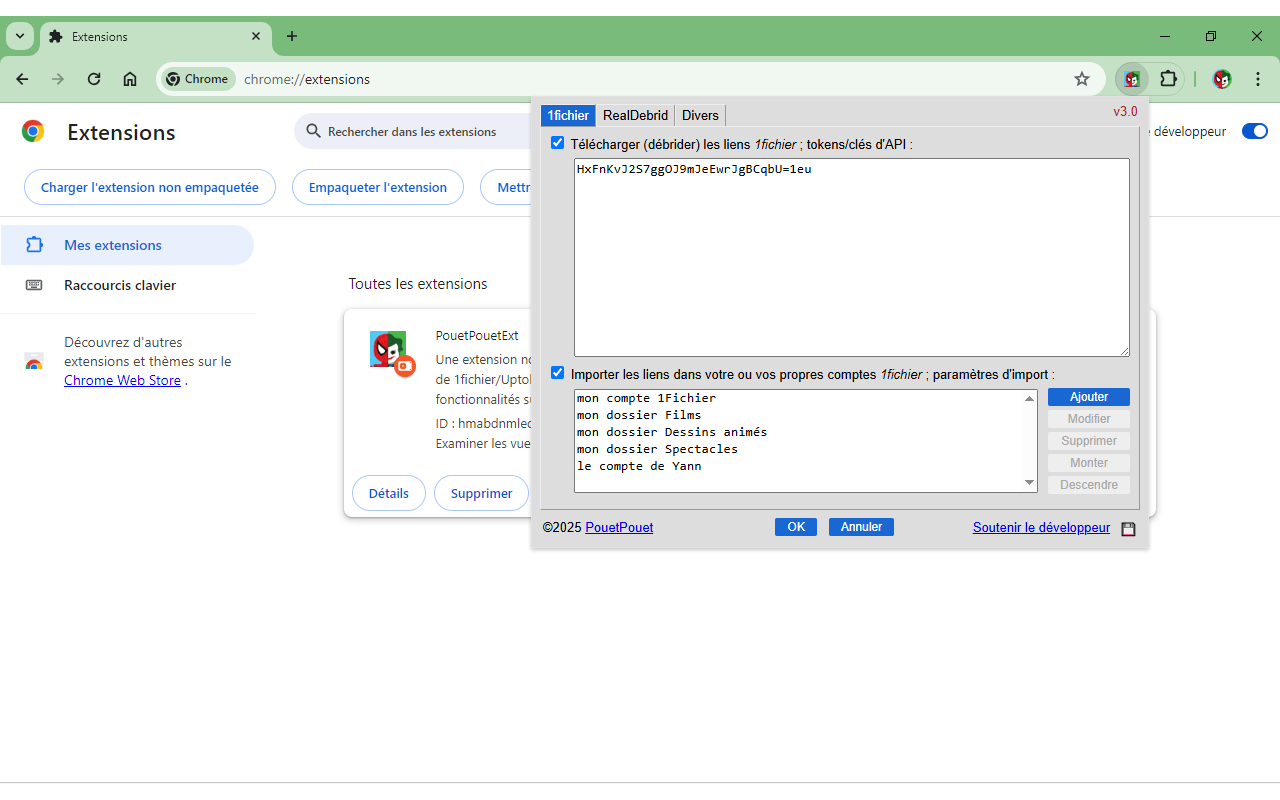Open the tab search chevron
Screen dimensions: 1280x800
point(19,36)
